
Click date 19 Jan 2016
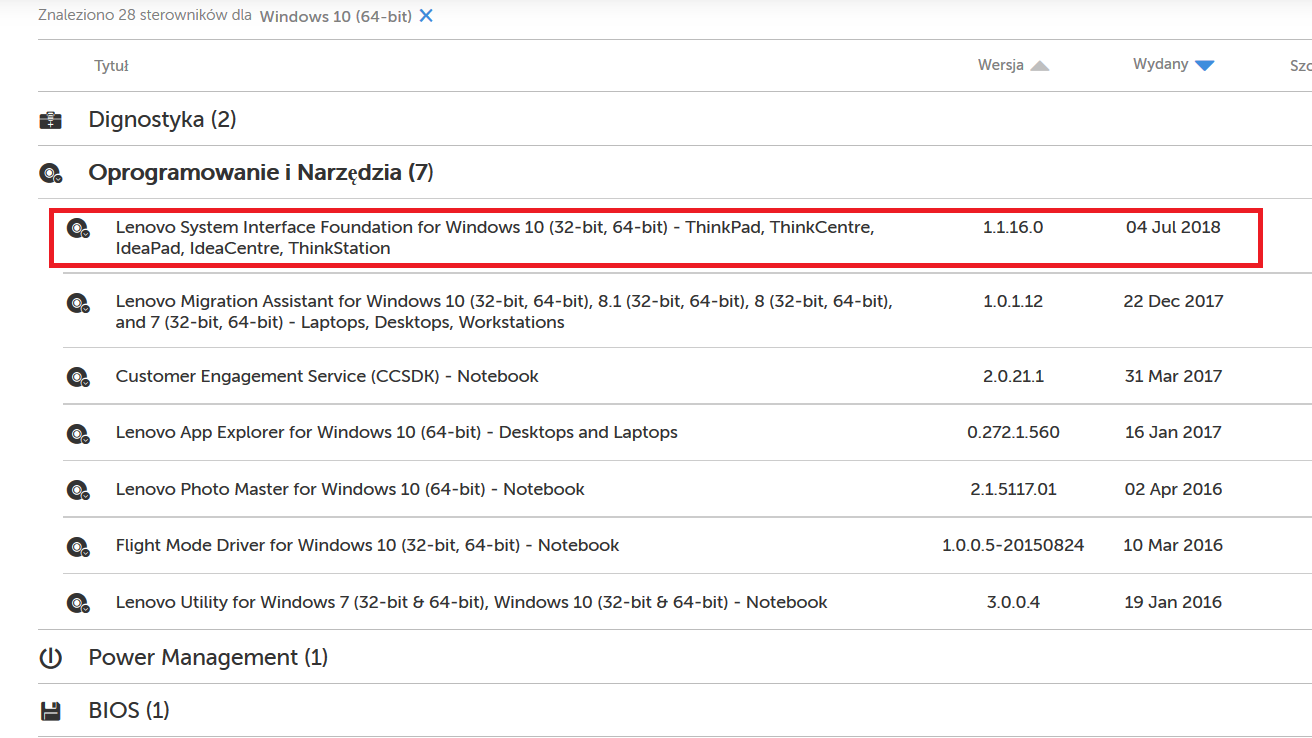pos(1173,602)
